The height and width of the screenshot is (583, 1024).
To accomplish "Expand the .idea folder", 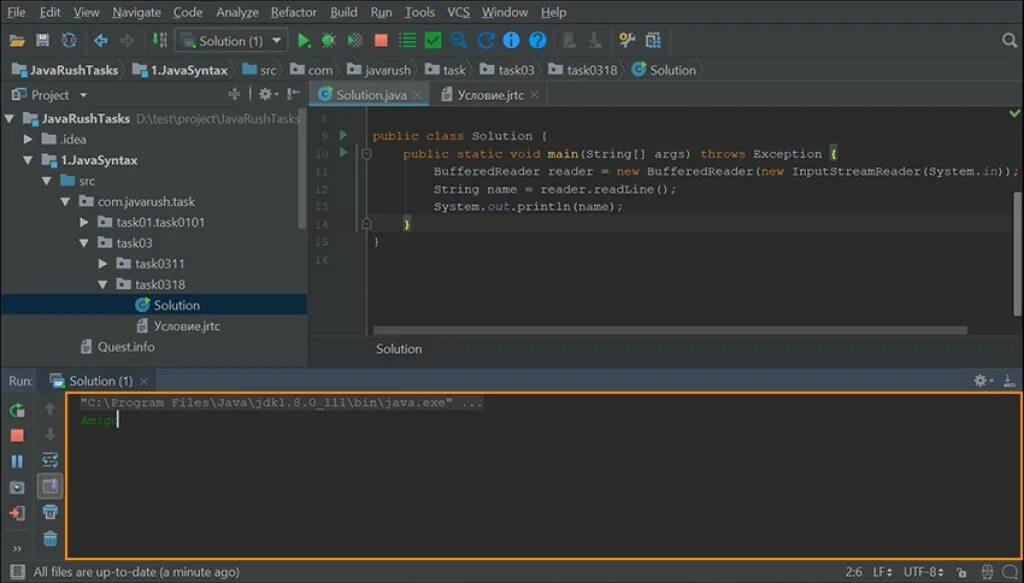I will point(28,139).
